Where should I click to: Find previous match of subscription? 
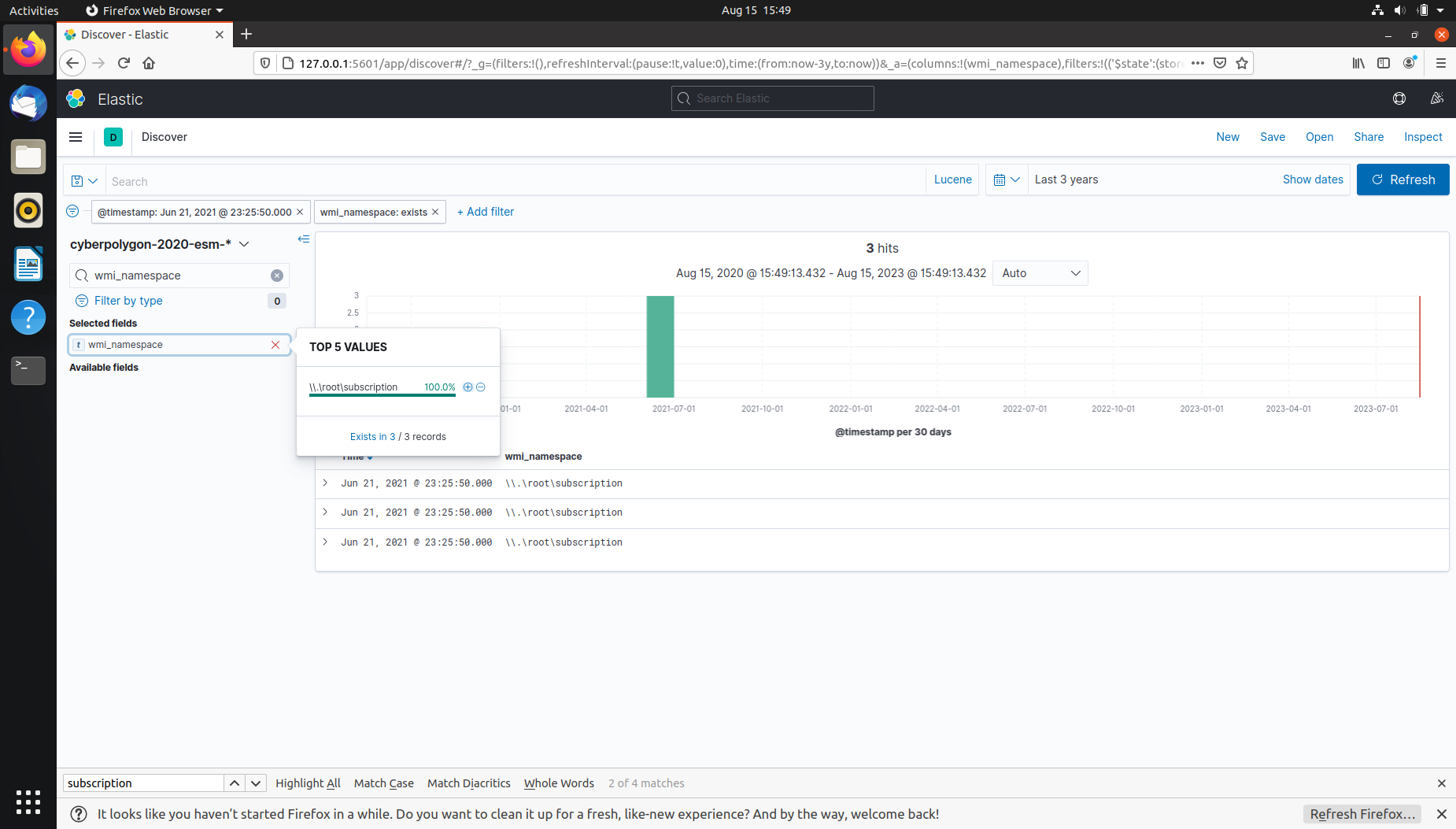(x=235, y=783)
